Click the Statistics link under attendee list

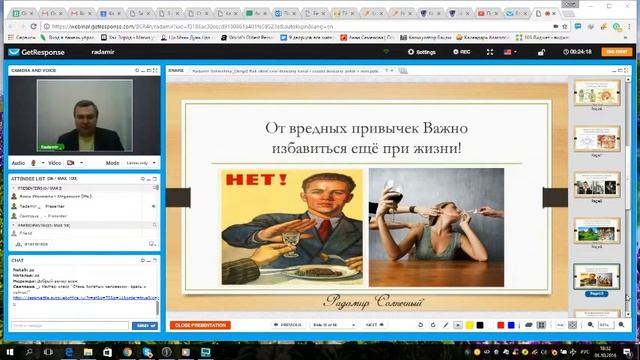32,244
